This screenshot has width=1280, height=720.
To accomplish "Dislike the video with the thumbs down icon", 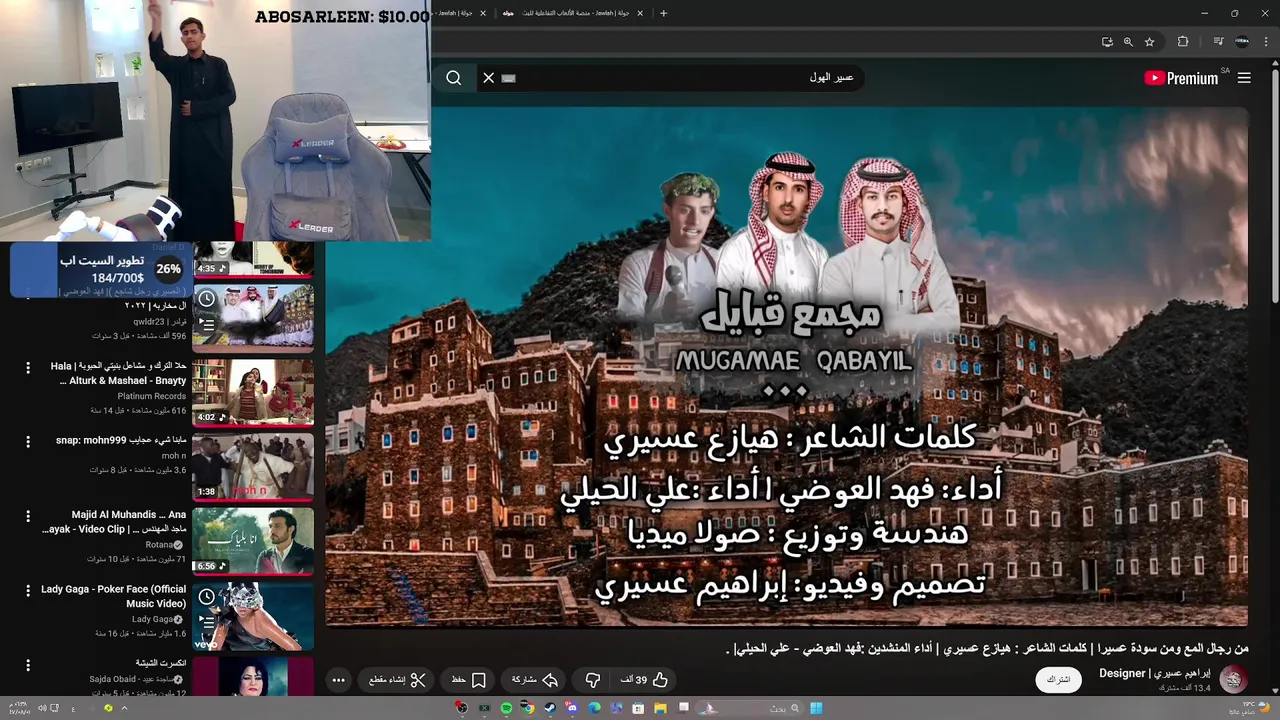I will pos(592,680).
